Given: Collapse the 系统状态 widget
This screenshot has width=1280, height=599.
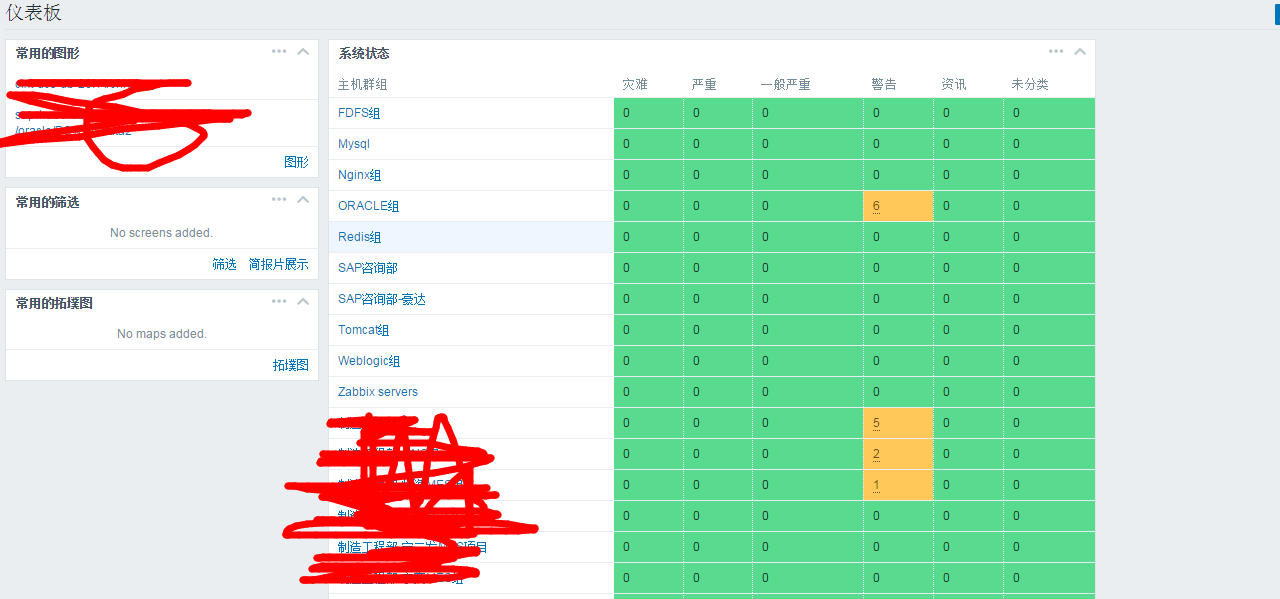Looking at the screenshot, I should (x=1080, y=52).
